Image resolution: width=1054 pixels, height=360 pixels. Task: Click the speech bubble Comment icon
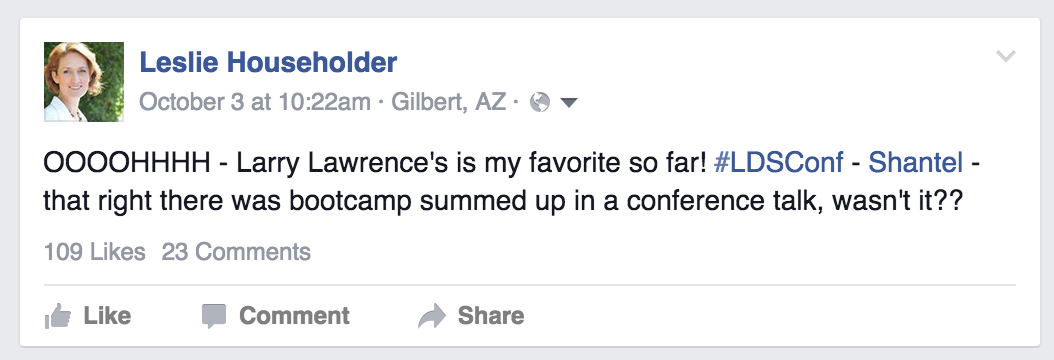[214, 316]
